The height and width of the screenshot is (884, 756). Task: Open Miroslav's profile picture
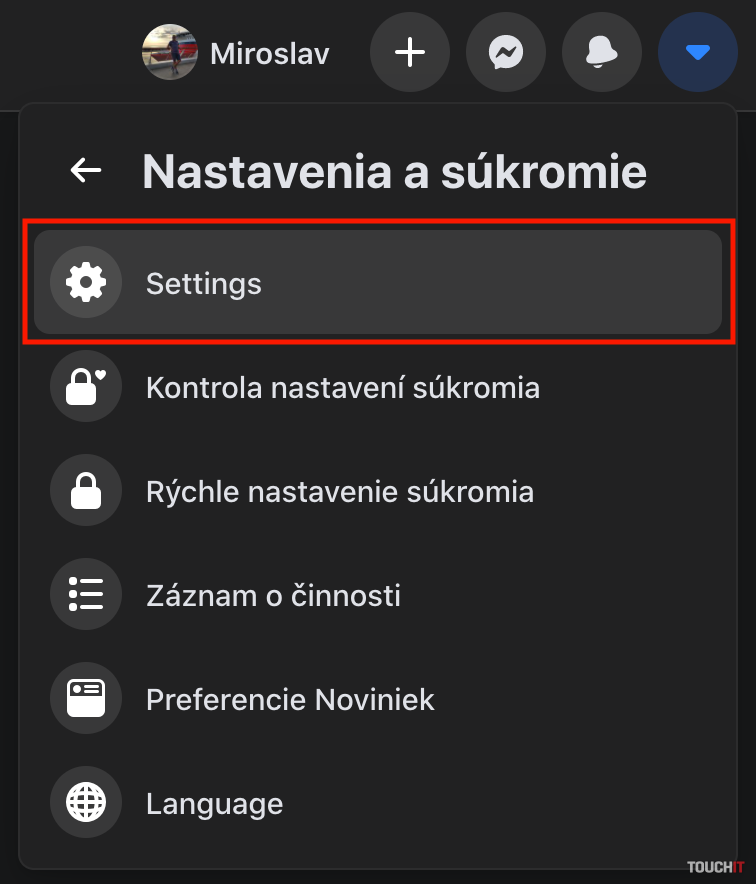pyautogui.click(x=170, y=53)
